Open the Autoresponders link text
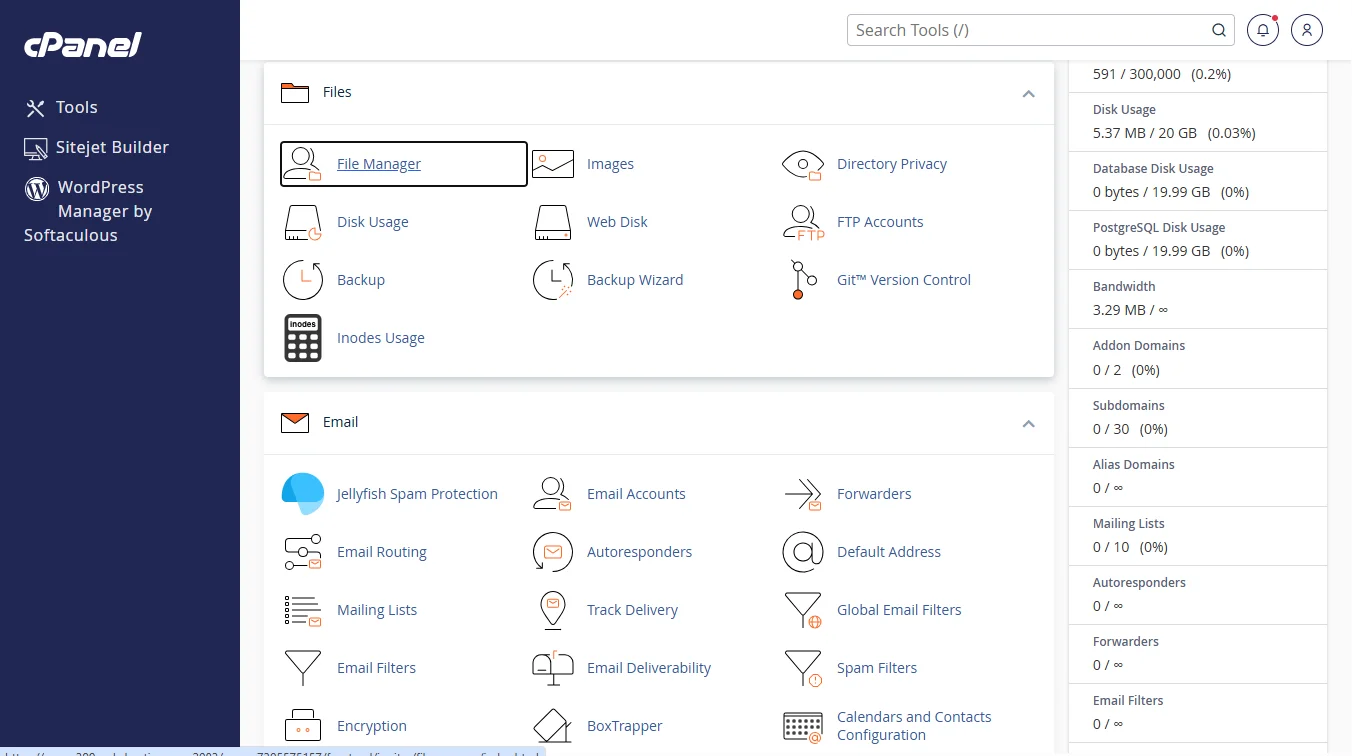 [639, 552]
